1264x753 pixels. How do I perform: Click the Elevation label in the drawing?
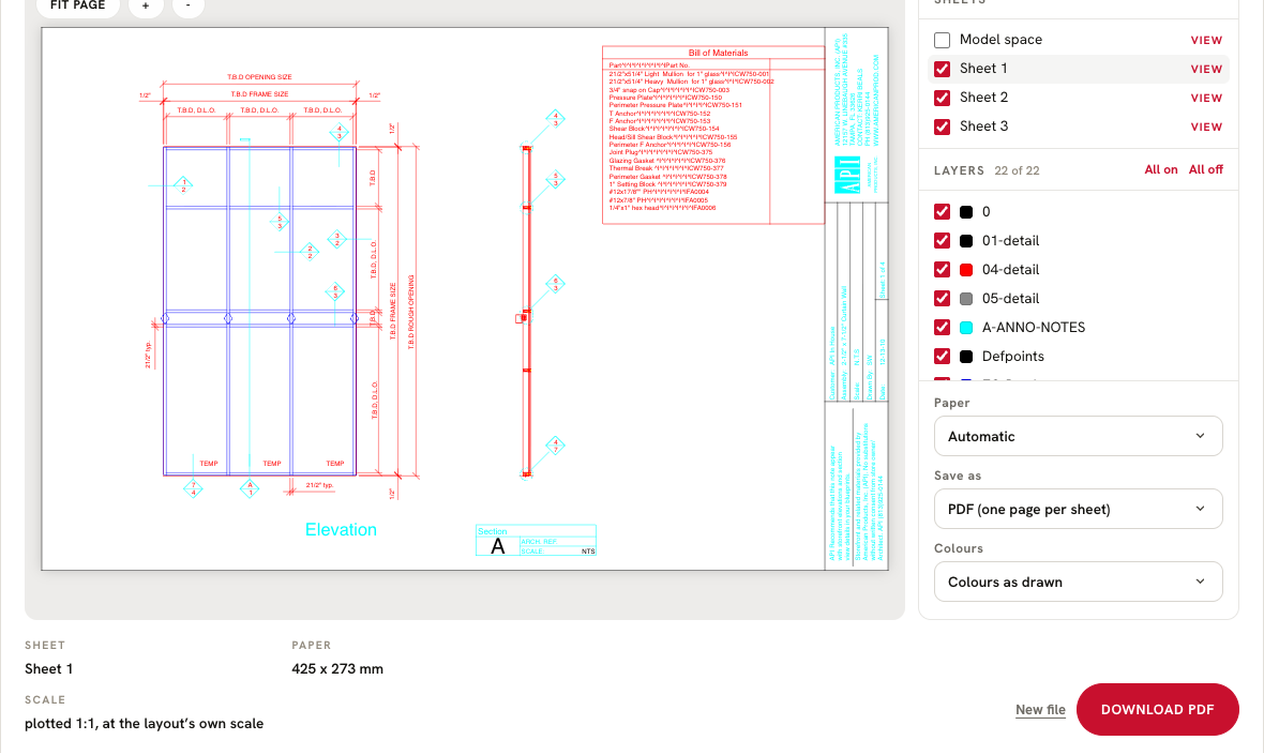tap(341, 530)
